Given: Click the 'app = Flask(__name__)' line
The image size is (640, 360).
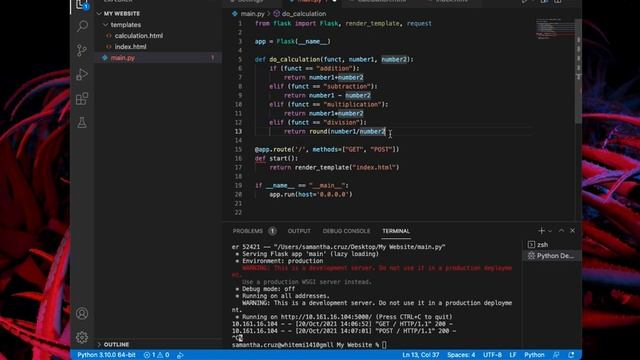Looking at the screenshot, I should (x=293, y=42).
